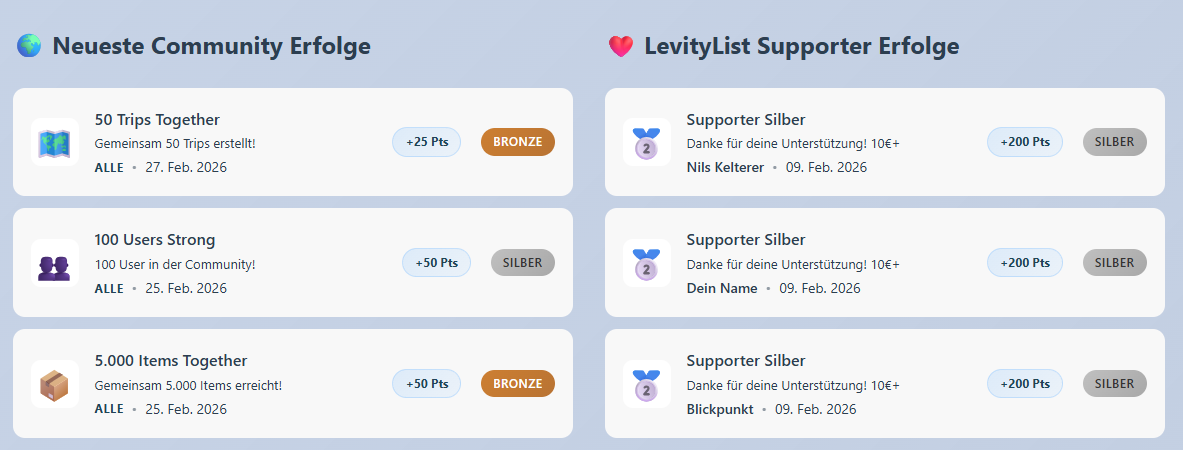Click +200 Pts in Nils Kelterer's card

pyautogui.click(x=1025, y=142)
